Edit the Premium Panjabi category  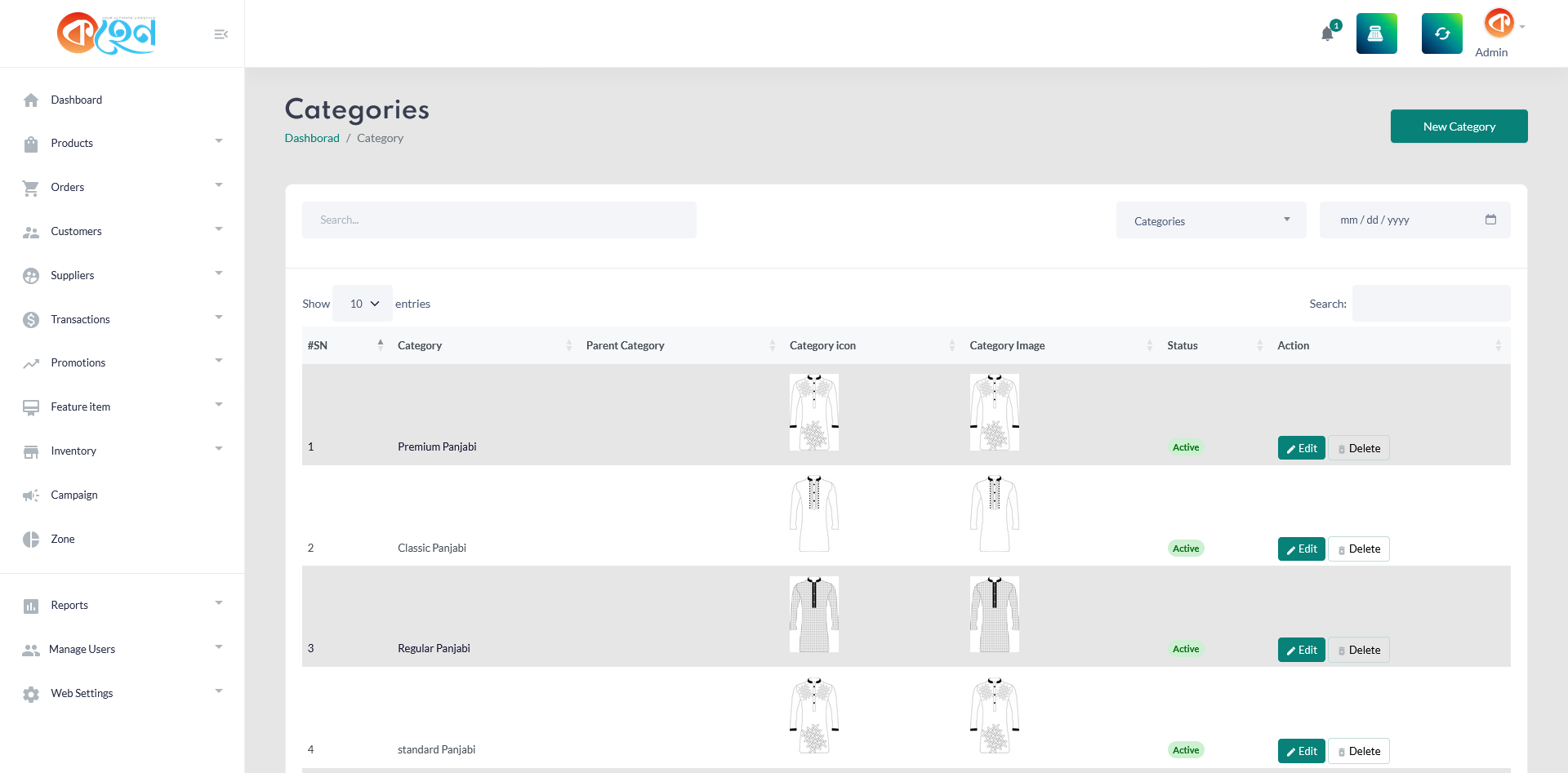click(x=1301, y=448)
